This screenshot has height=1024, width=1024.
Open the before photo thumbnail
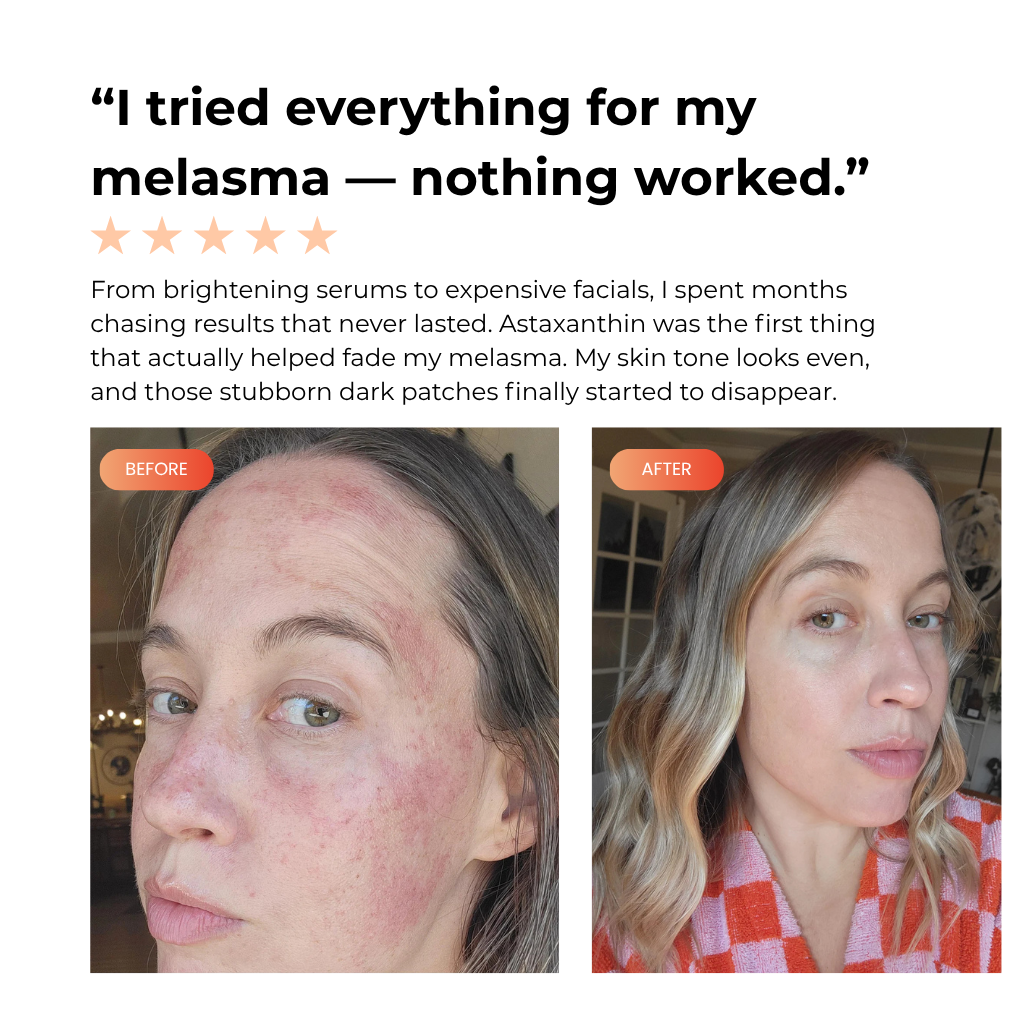pyautogui.click(x=325, y=700)
